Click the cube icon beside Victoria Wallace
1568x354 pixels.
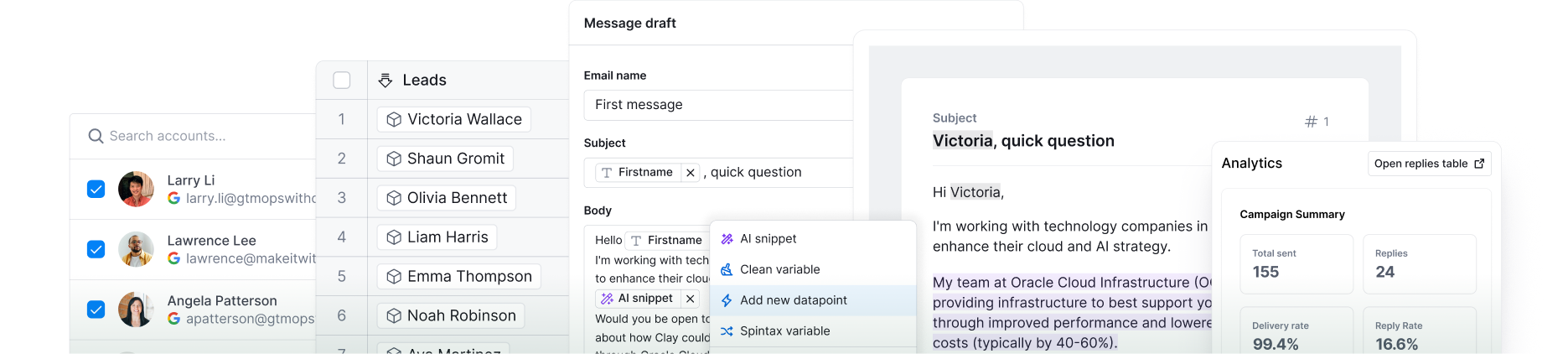click(x=394, y=120)
